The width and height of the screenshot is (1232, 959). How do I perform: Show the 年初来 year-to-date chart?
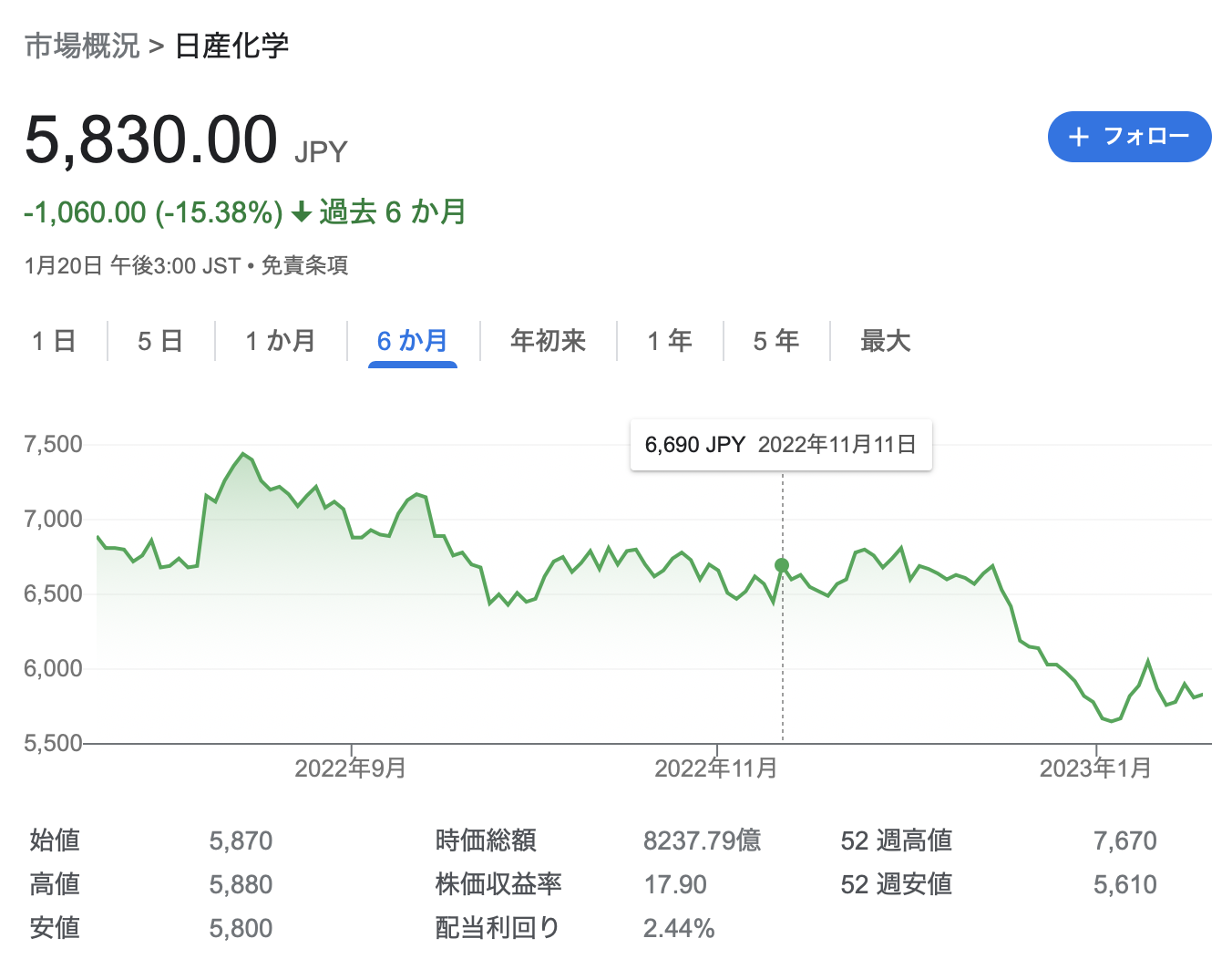(x=548, y=341)
